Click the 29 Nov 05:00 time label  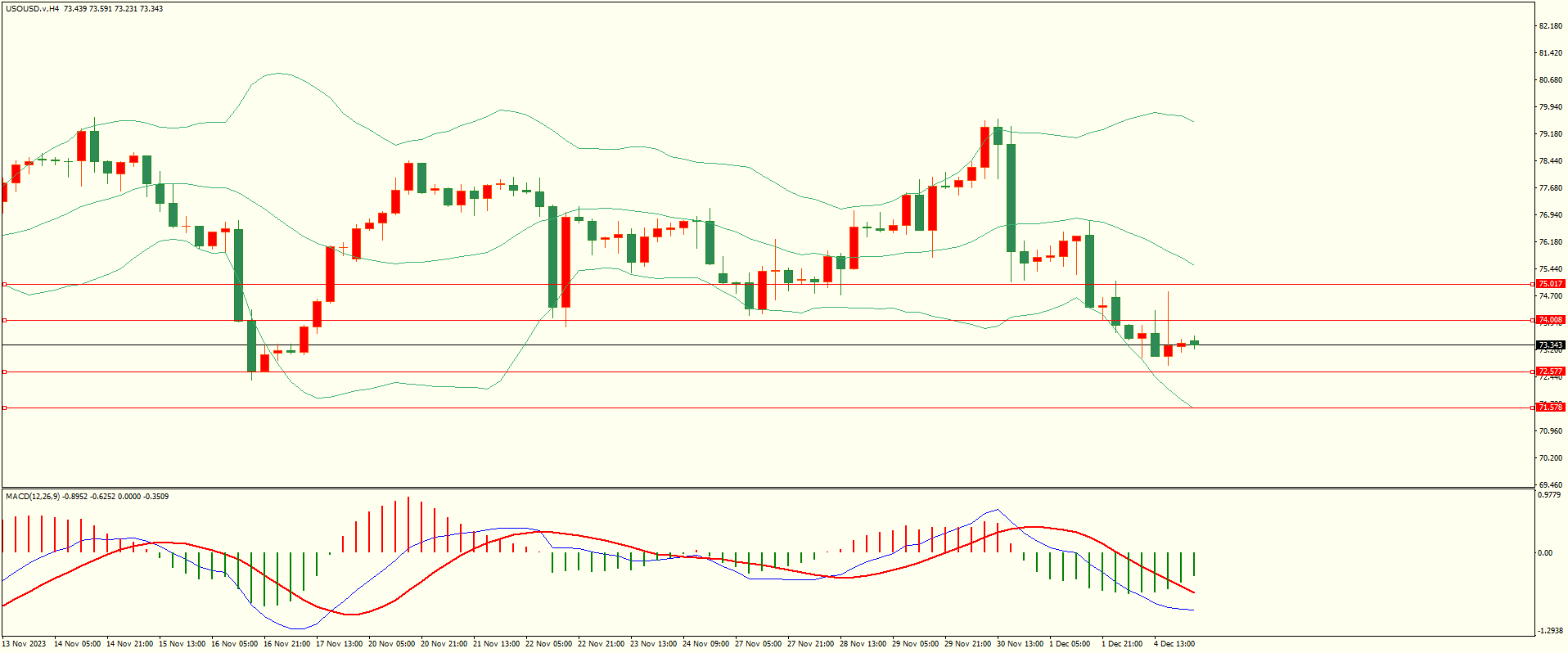(x=915, y=644)
